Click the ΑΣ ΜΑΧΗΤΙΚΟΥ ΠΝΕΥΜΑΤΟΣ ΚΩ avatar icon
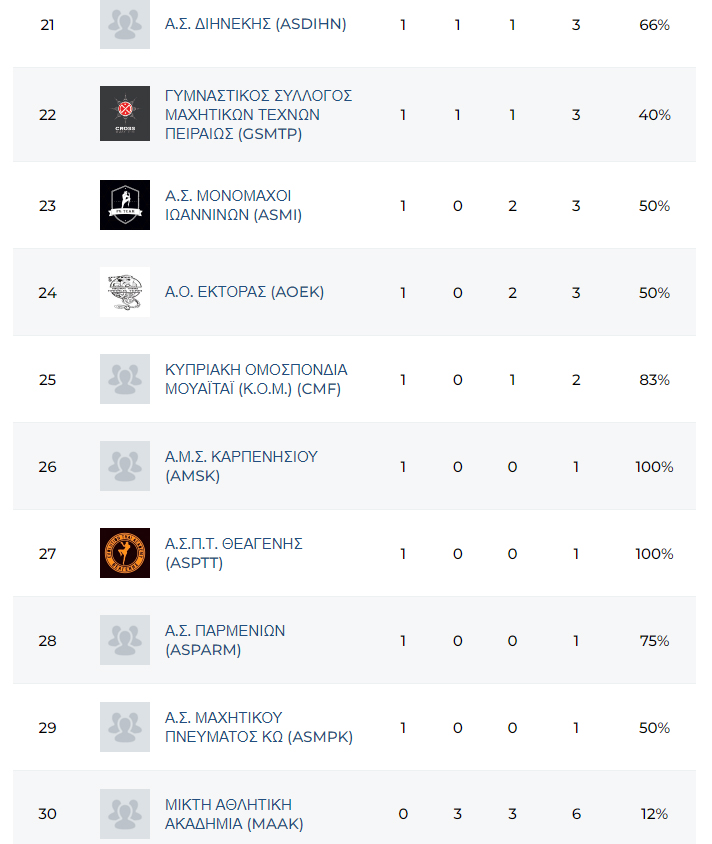The width and height of the screenshot is (712, 844). coord(125,727)
